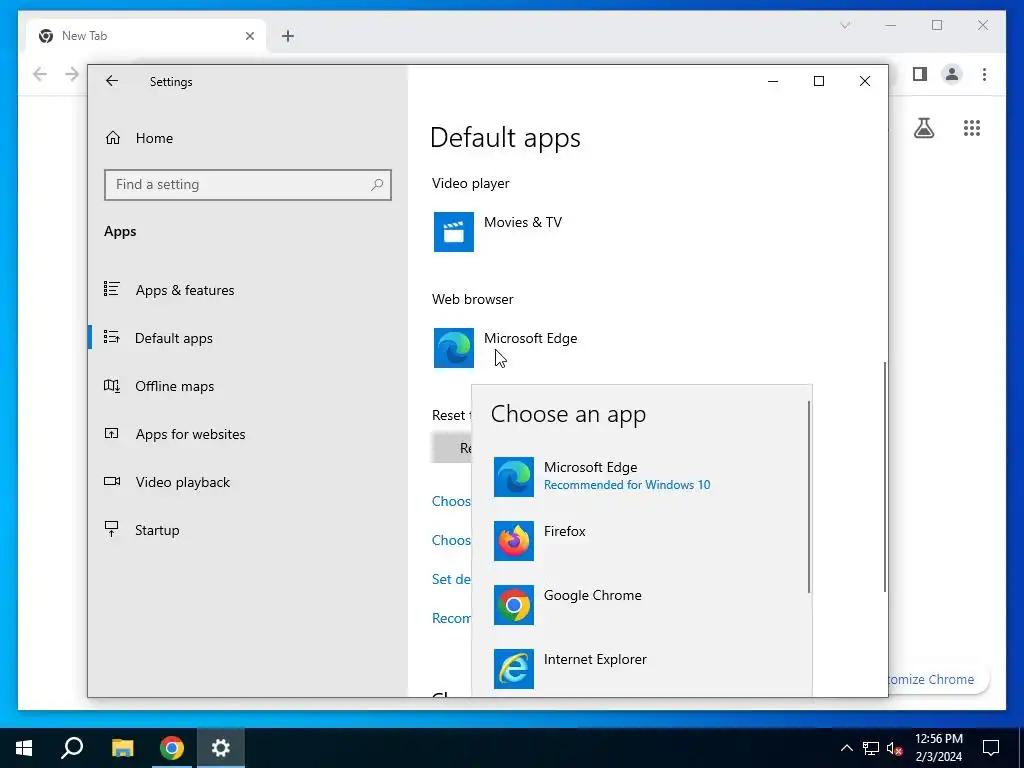Image resolution: width=1024 pixels, height=768 pixels.
Task: Click the current Microsoft Edge web browser icon
Action: click(x=454, y=348)
